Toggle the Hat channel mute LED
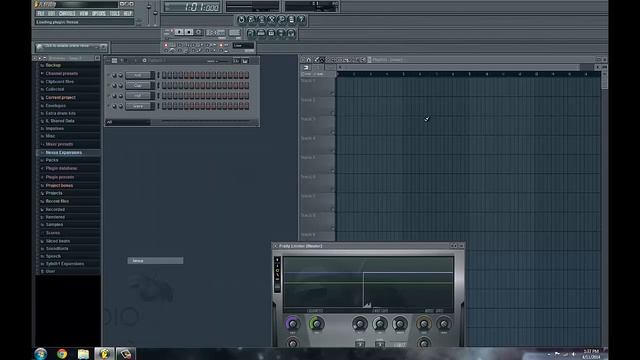Image resolution: width=640 pixels, height=360 pixels. pos(108,96)
